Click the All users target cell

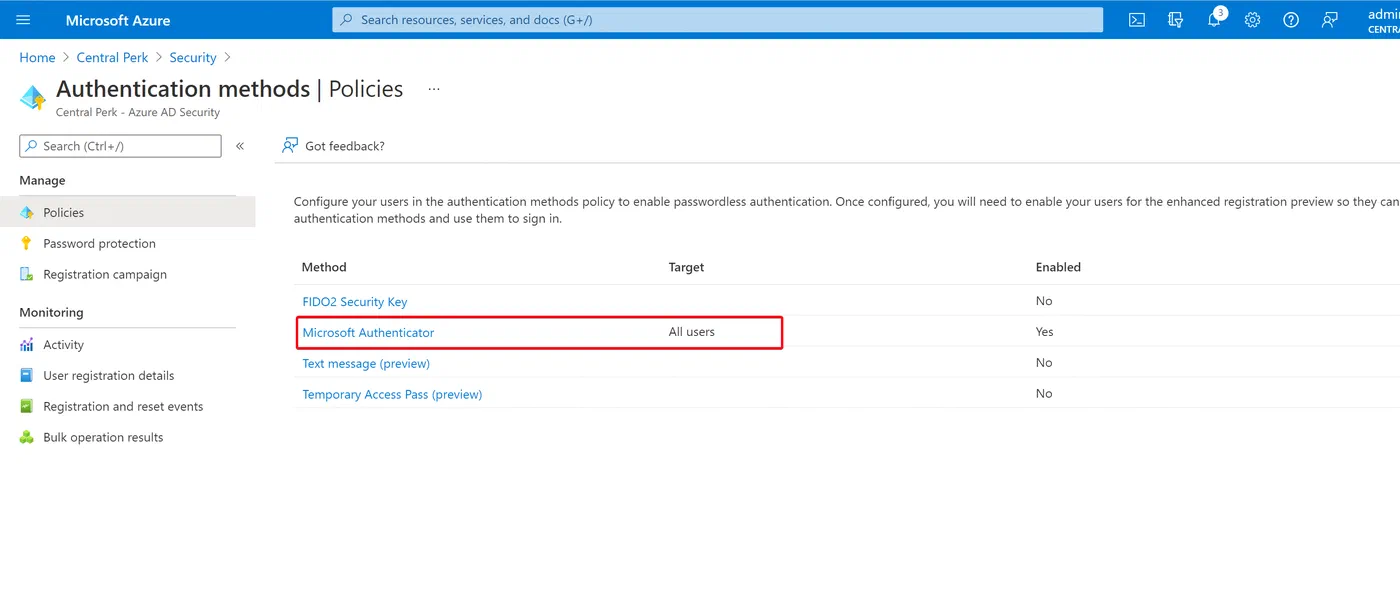pos(692,332)
